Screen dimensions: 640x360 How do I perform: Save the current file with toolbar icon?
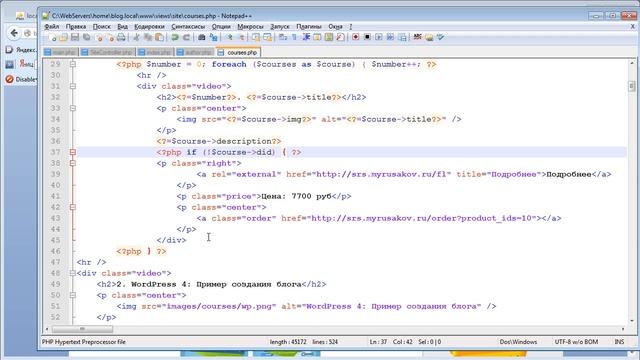point(75,38)
